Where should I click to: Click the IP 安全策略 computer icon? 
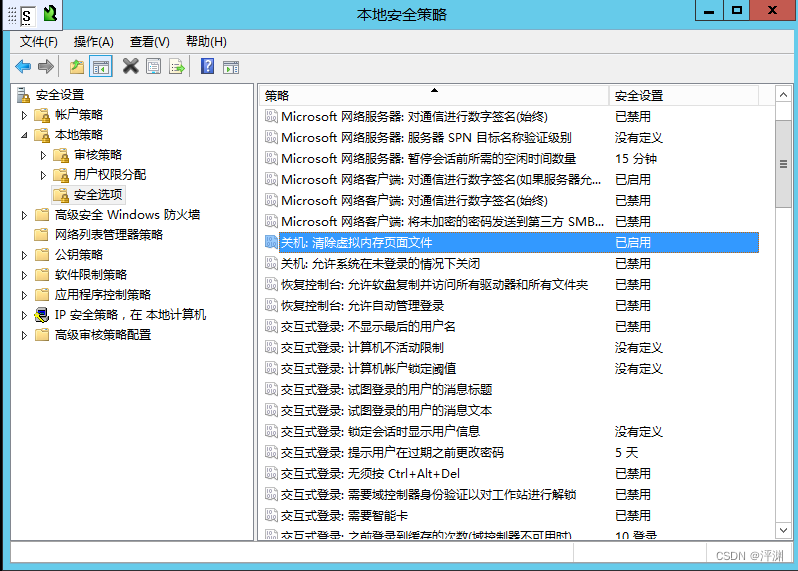[x=42, y=315]
